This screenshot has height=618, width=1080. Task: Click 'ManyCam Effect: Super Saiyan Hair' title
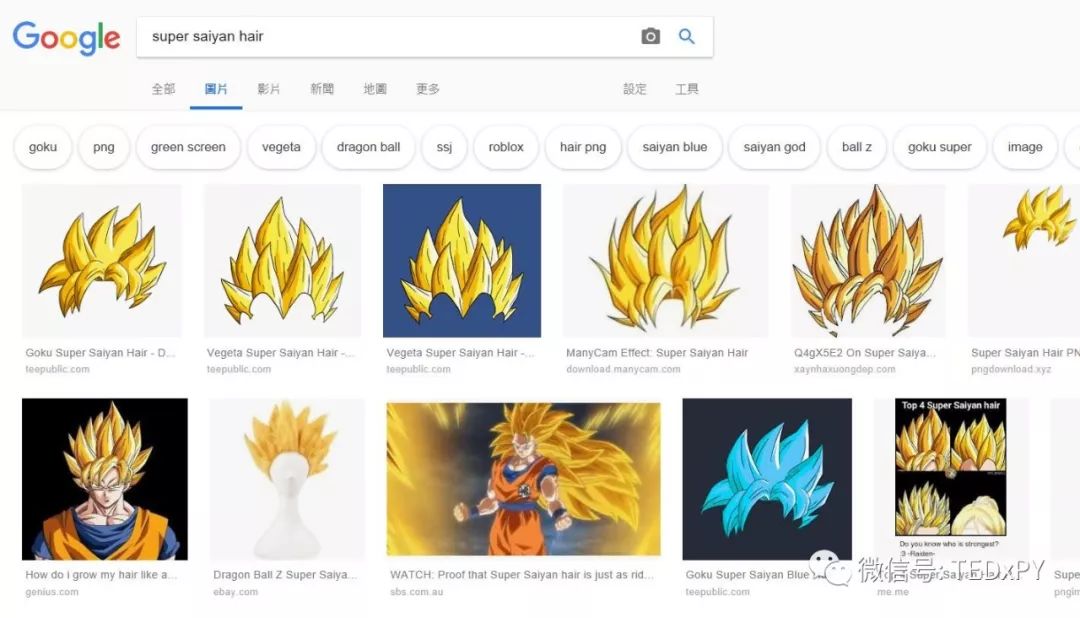click(x=657, y=353)
